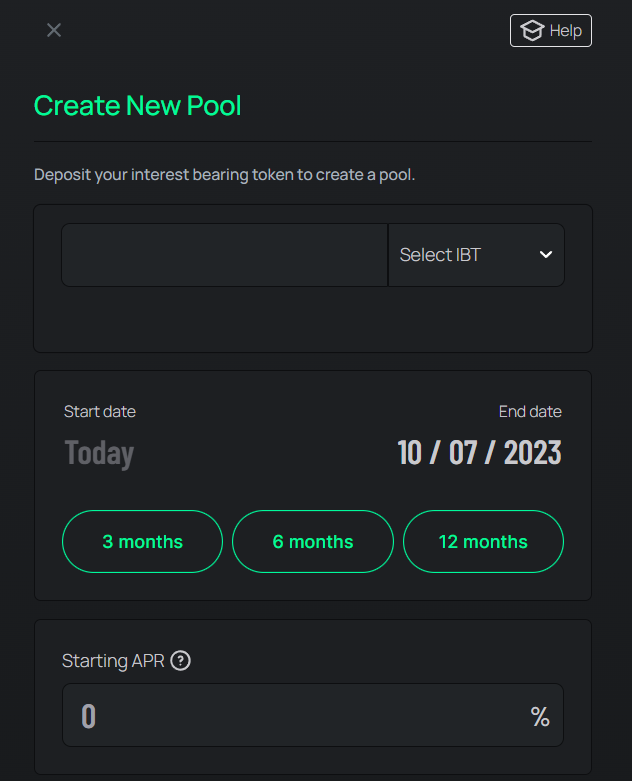Expand the Select IBT dropdown
This screenshot has height=781, width=632.
click(x=475, y=255)
